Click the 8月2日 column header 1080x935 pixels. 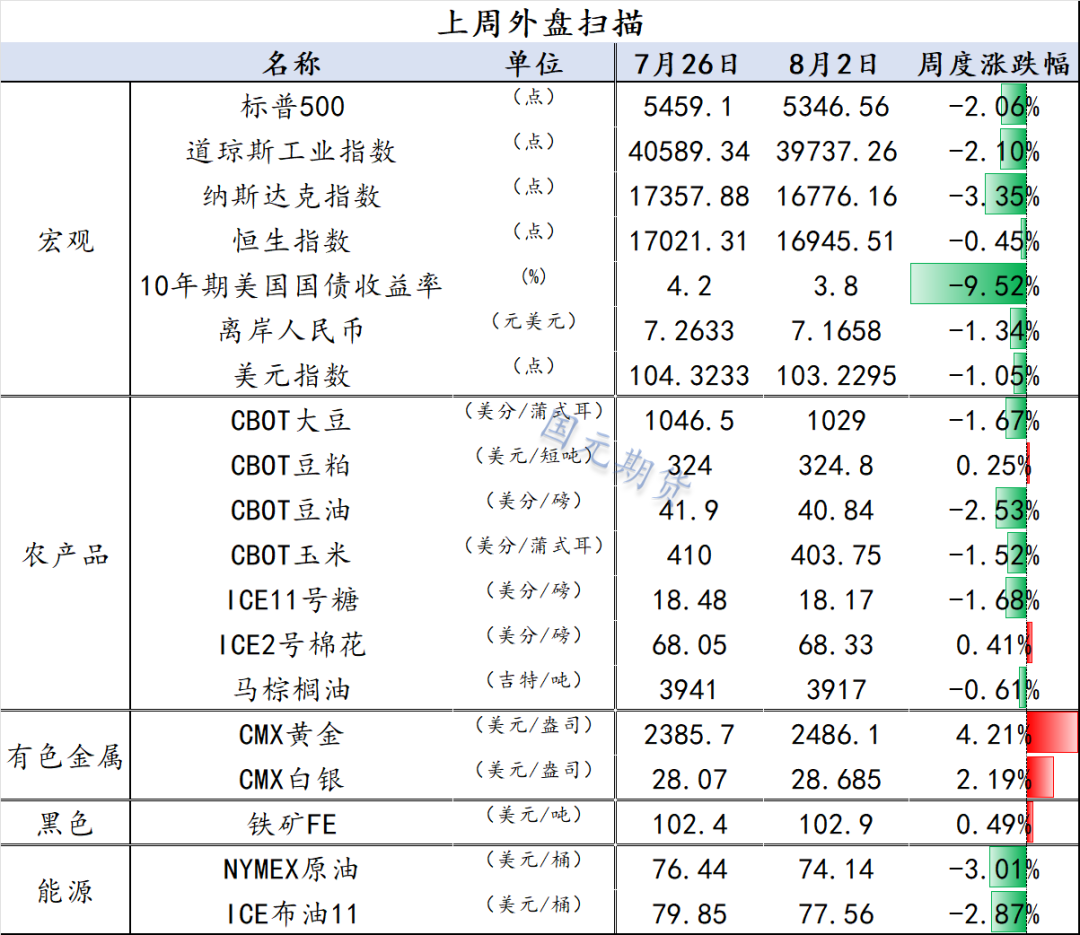tap(833, 64)
